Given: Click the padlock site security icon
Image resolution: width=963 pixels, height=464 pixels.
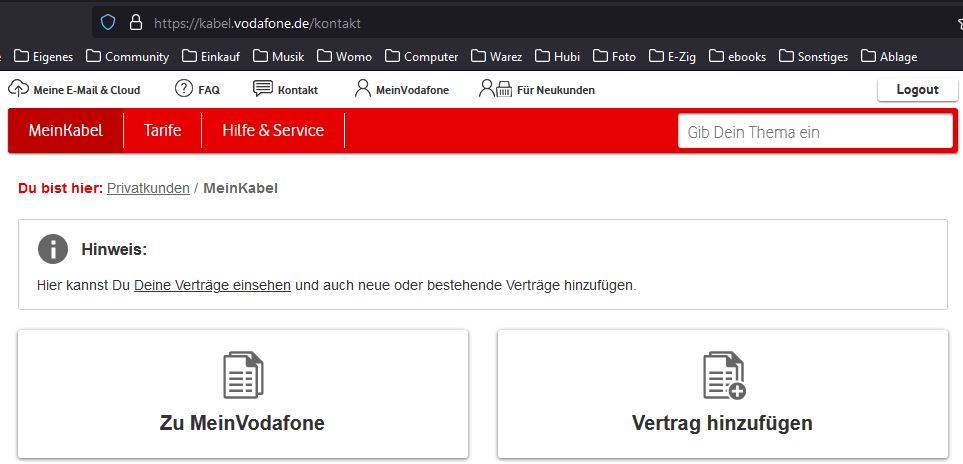Looking at the screenshot, I should (136, 23).
